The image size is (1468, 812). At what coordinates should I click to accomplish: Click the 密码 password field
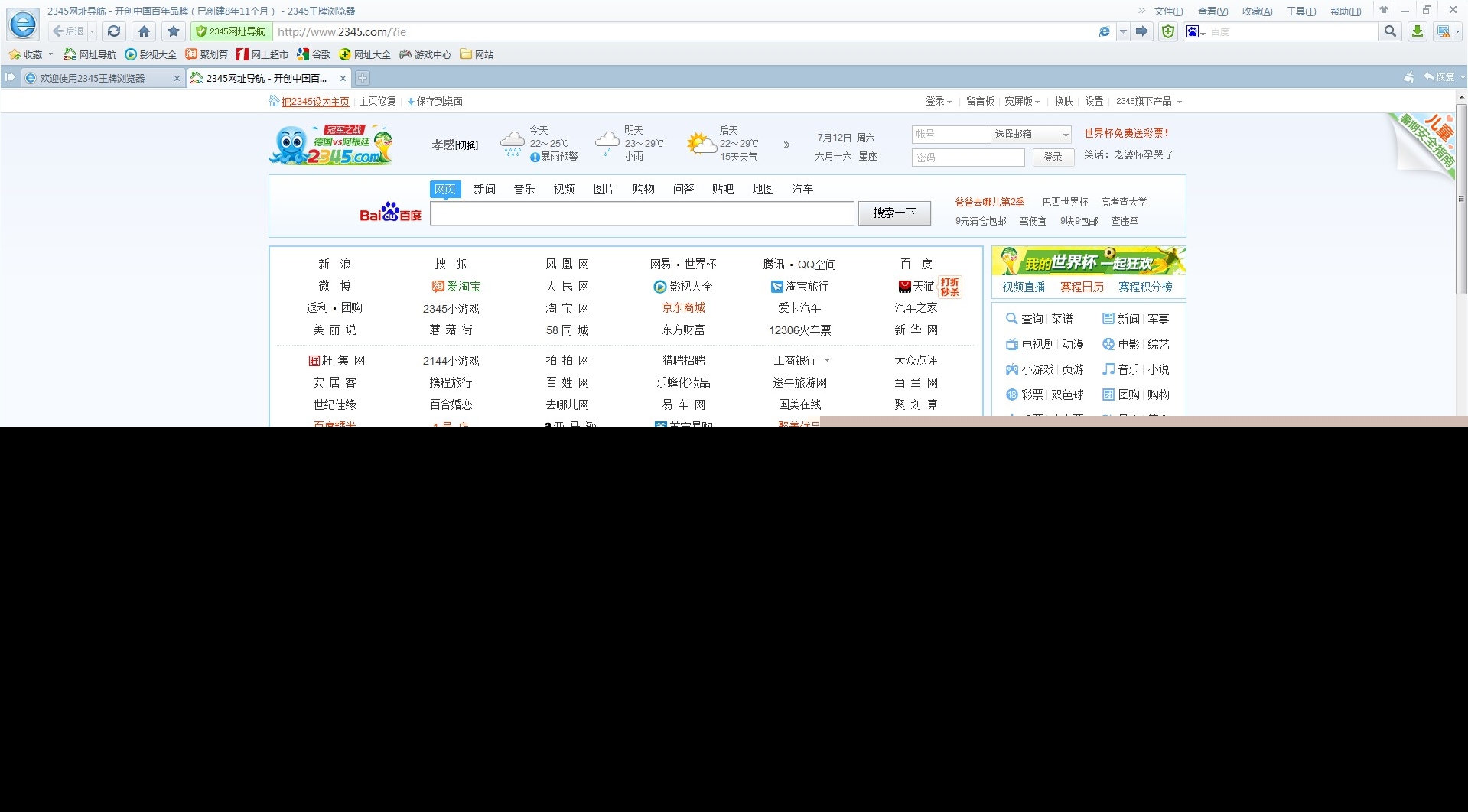(x=968, y=158)
